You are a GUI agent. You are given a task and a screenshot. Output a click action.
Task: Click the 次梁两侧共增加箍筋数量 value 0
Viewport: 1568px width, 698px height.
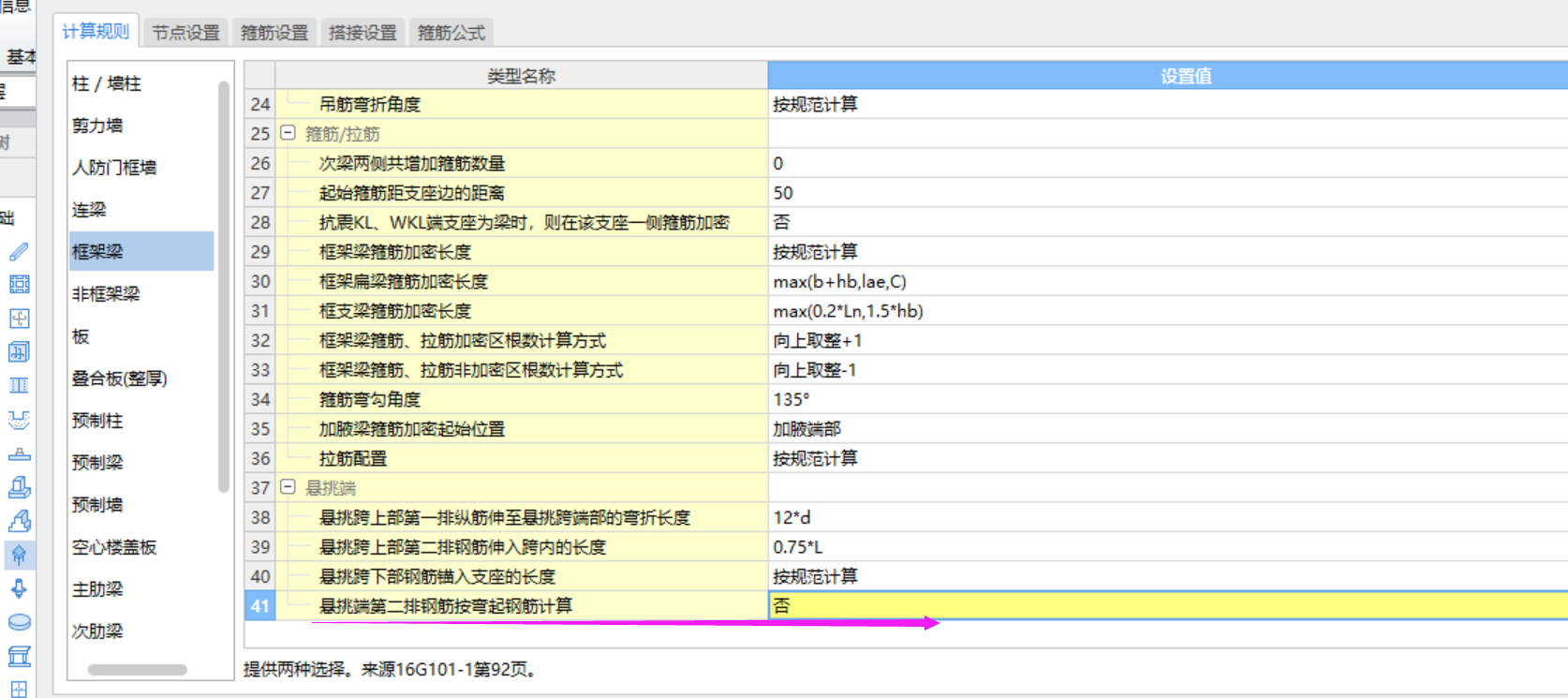[1168, 163]
